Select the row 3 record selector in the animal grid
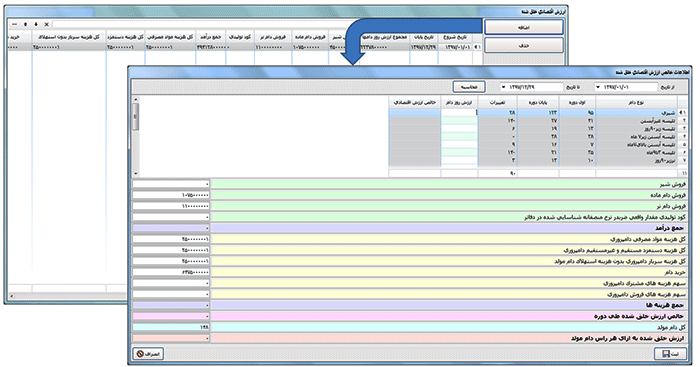 682,129
